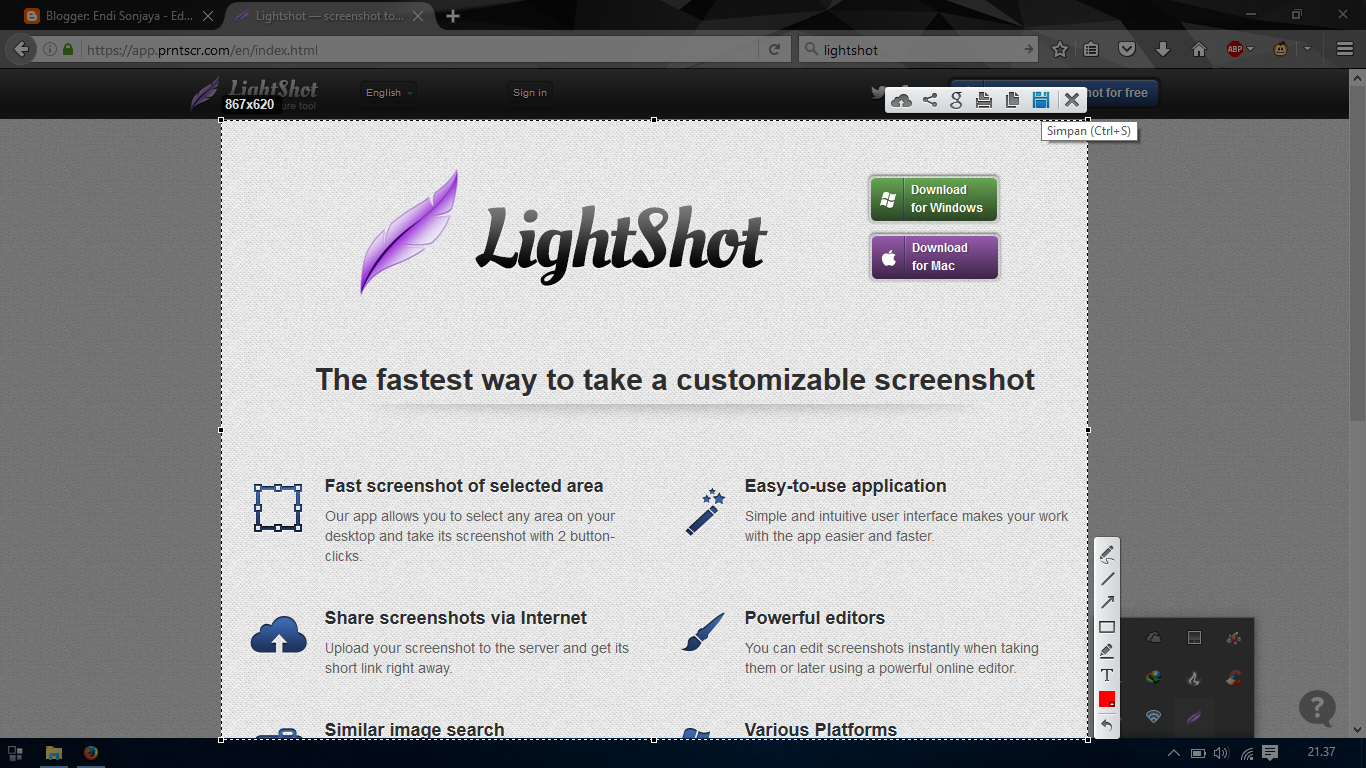Copy screenshot to clipboard icon

1012,100
